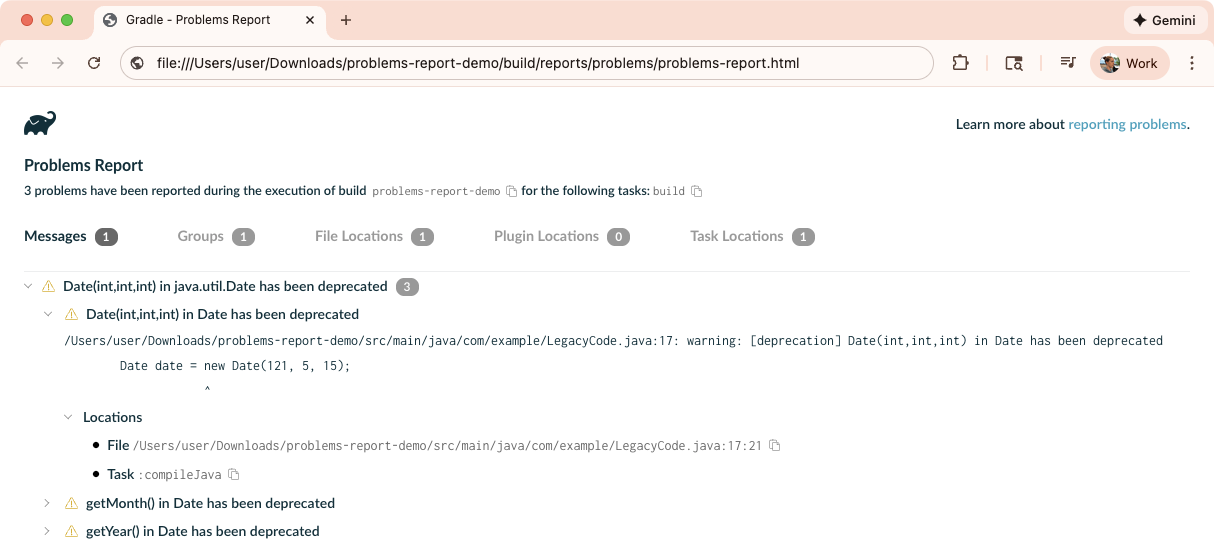Copy the LegacyCode.java file location
This screenshot has width=1214, height=554.
point(774,446)
